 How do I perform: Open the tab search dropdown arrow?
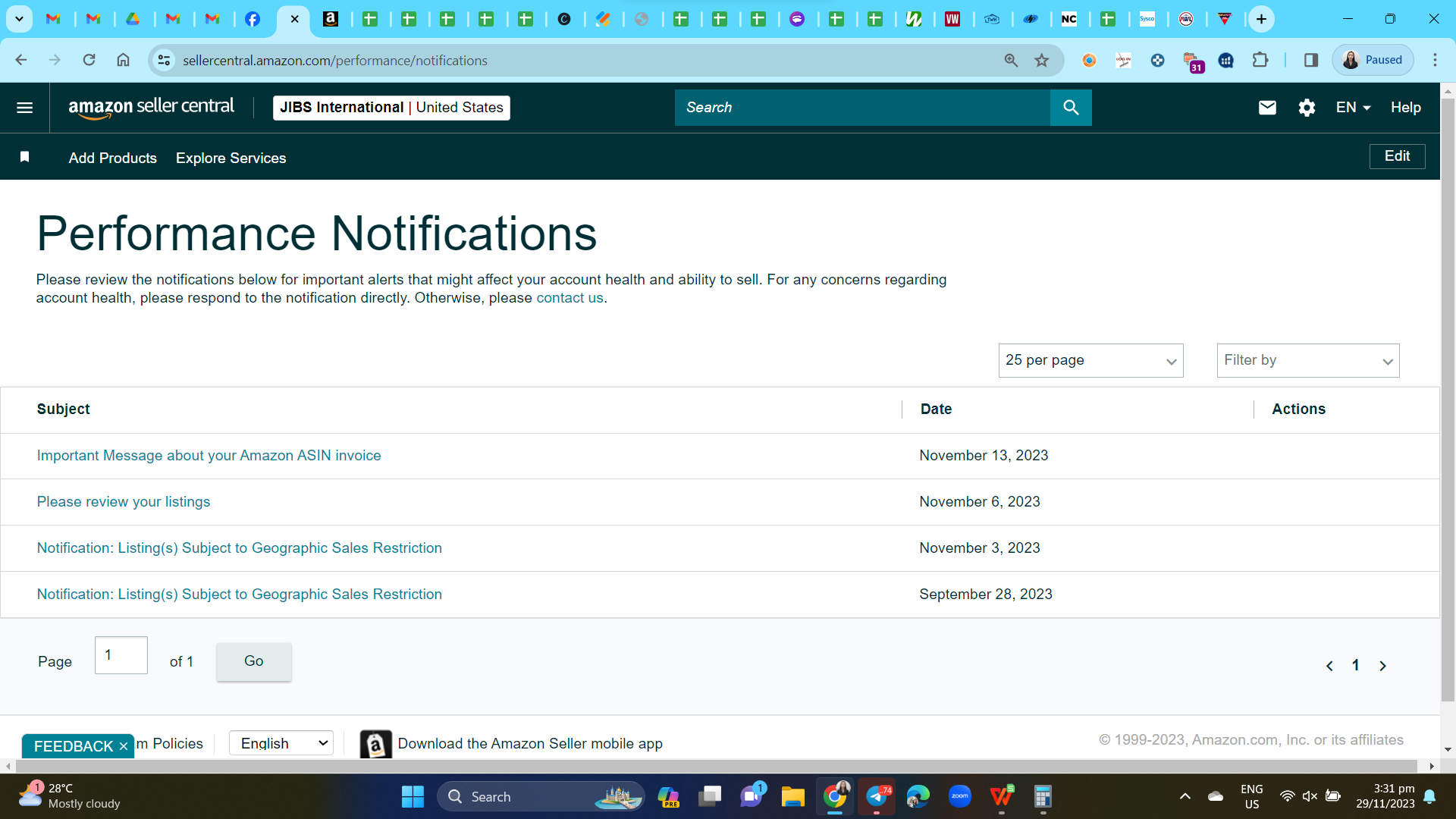(x=19, y=19)
